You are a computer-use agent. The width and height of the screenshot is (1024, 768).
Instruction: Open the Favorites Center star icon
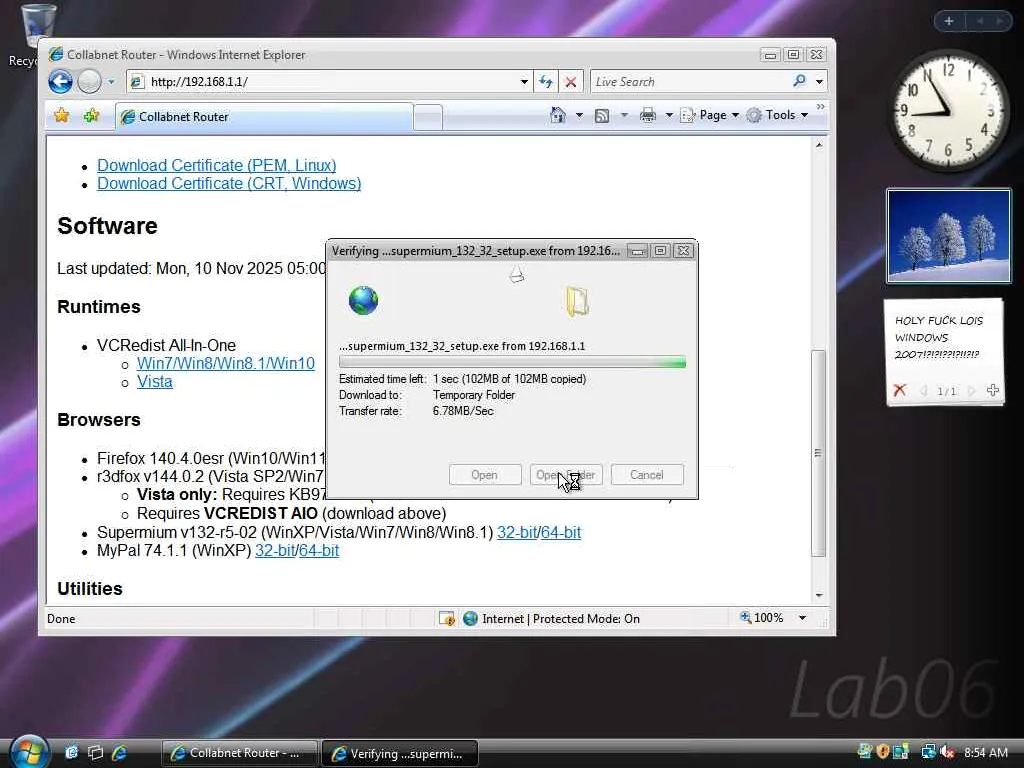click(62, 116)
